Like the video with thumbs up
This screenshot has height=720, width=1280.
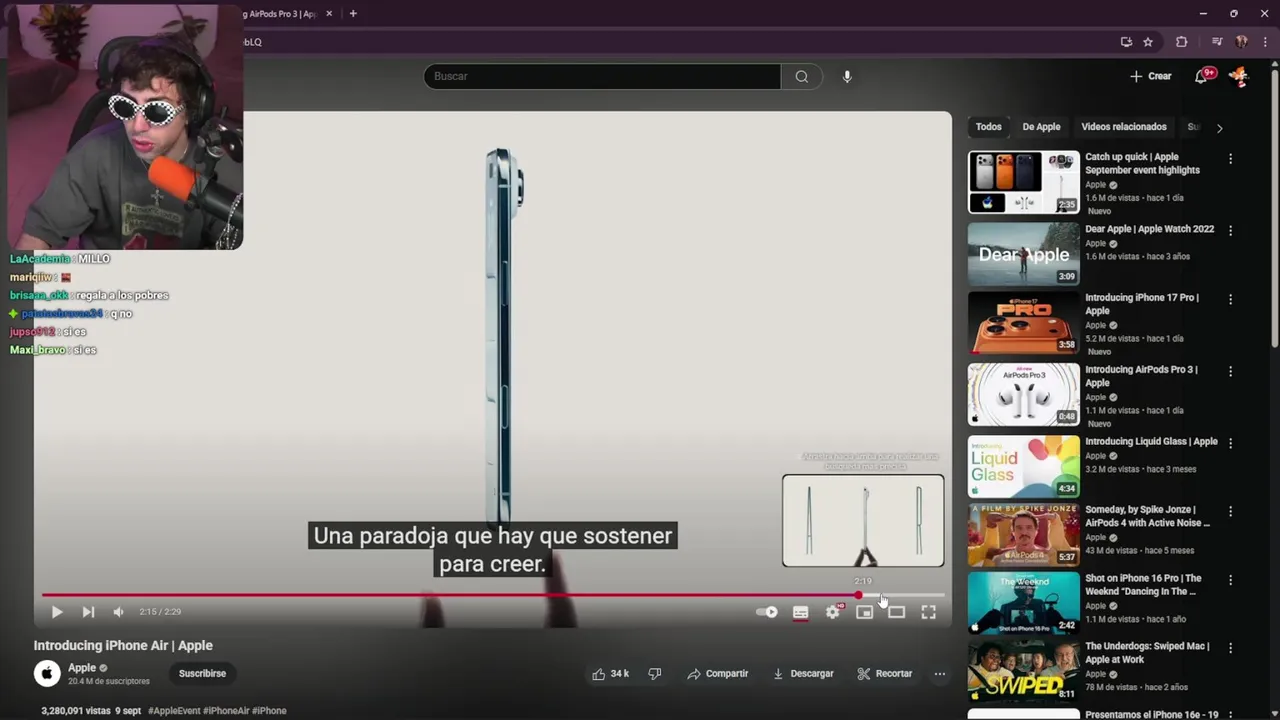[610, 674]
